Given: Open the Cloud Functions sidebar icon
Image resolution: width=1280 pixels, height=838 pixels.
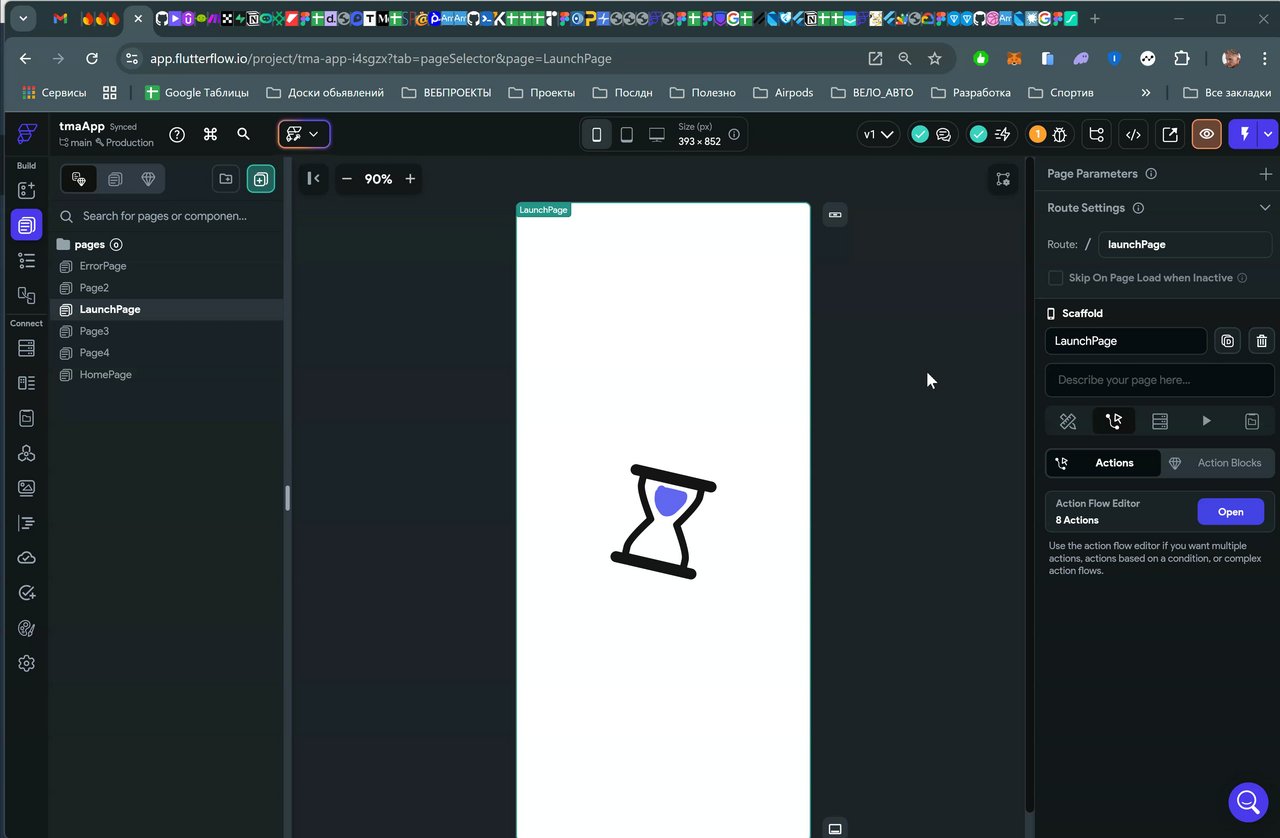Looking at the screenshot, I should (27, 558).
